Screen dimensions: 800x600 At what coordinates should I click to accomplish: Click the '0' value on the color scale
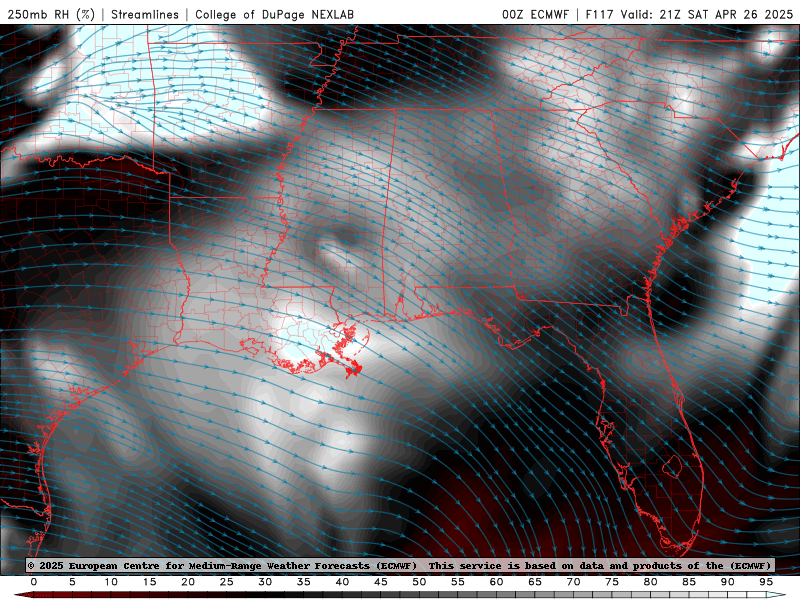coord(34,582)
